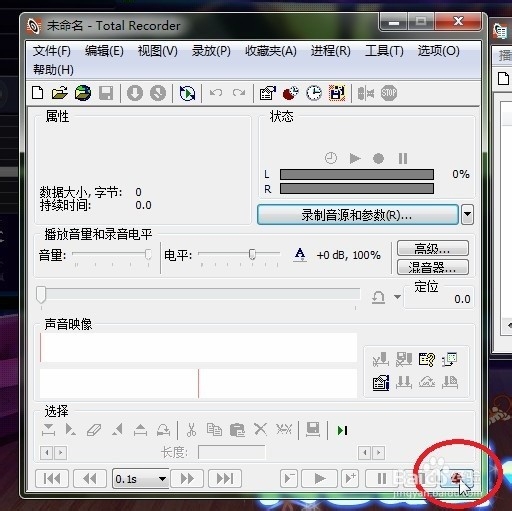Screen dimensions: 512x511
Task: Open the 视图(V) menu
Action: point(158,51)
